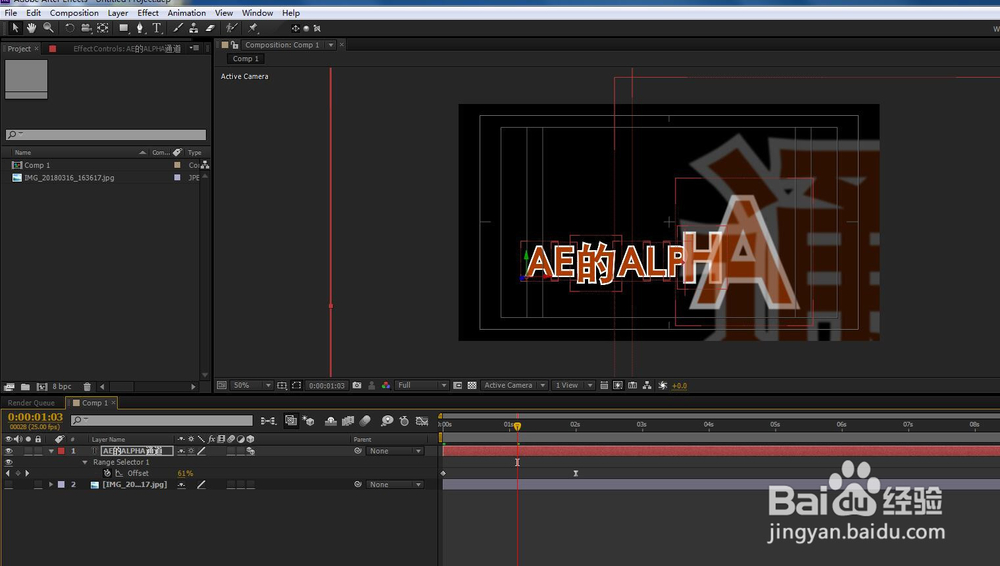Viewport: 1000px width, 566px height.
Task: Select the Horizontal Type tool
Action: point(156,28)
